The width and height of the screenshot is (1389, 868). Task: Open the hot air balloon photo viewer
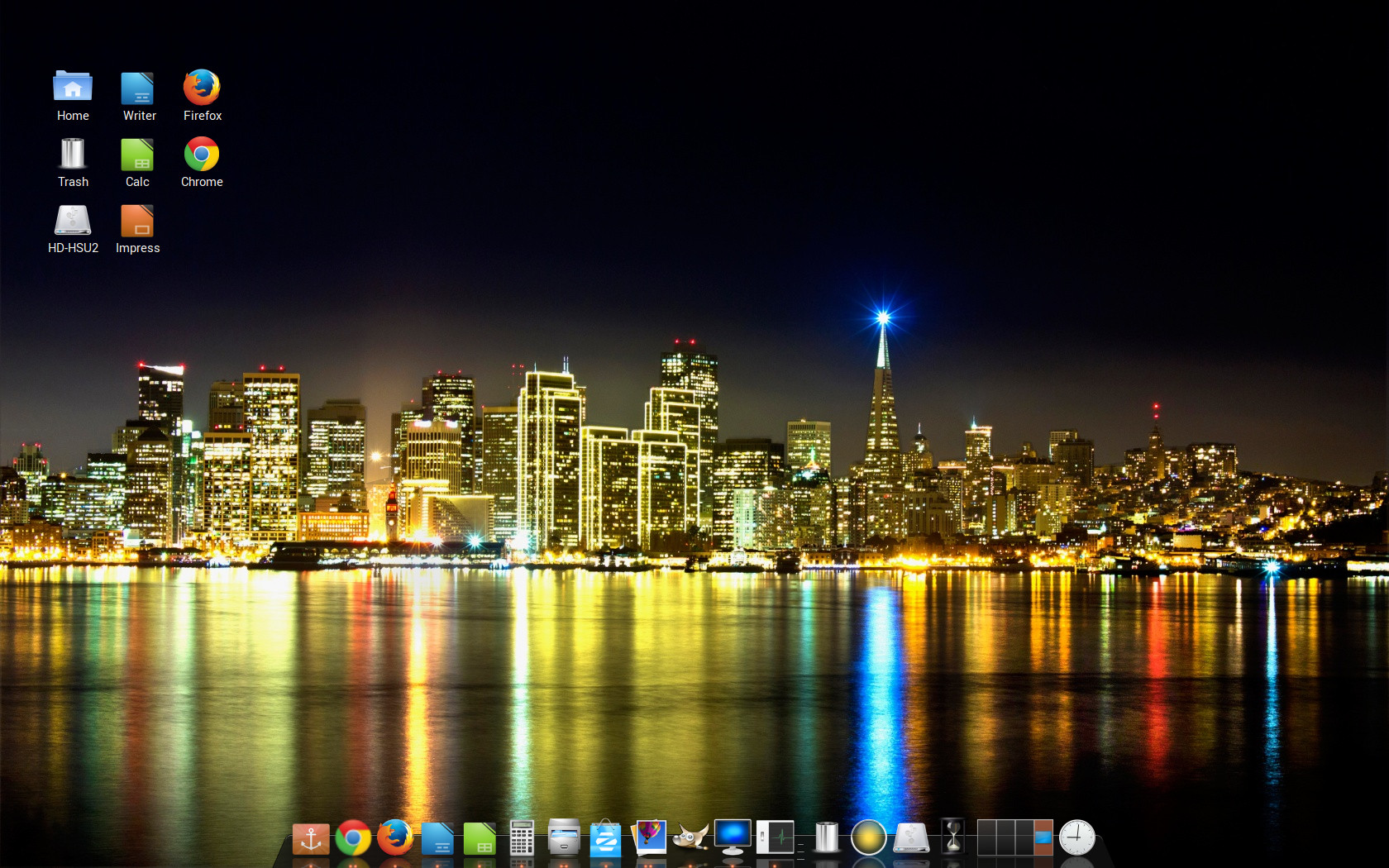coord(649,837)
